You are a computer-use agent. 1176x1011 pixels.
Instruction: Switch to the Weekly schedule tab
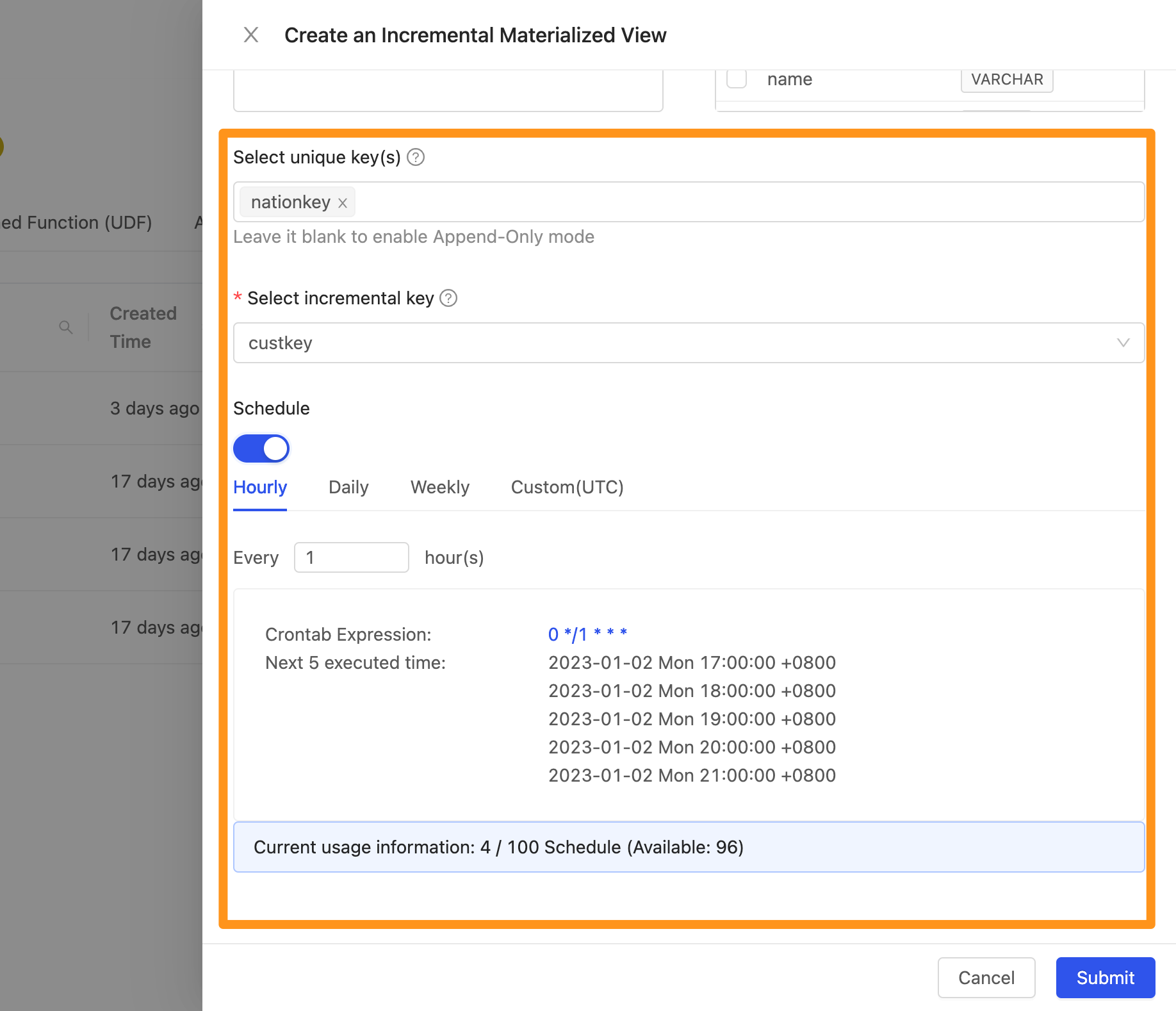pos(440,488)
